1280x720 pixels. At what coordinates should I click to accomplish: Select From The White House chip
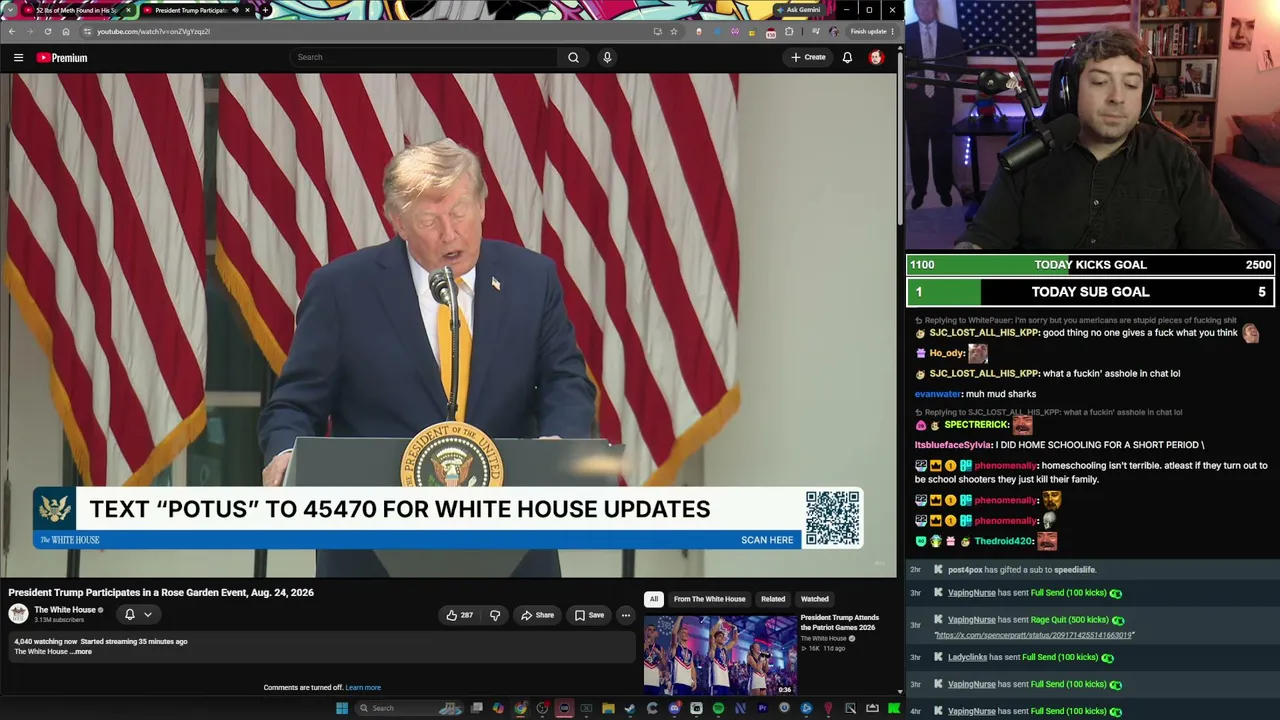pyautogui.click(x=709, y=599)
